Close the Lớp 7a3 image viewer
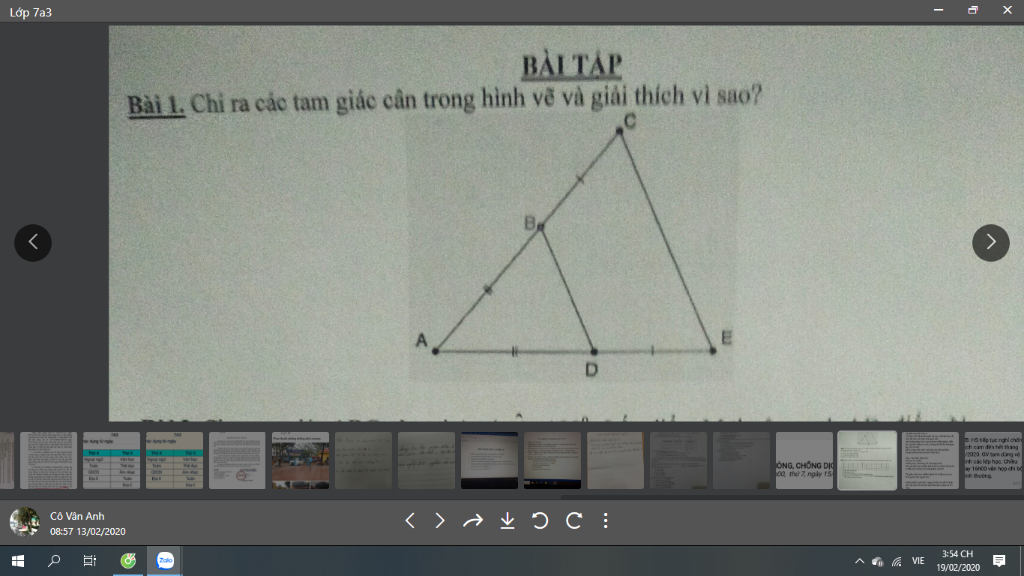This screenshot has width=1024, height=576. coord(1007,10)
